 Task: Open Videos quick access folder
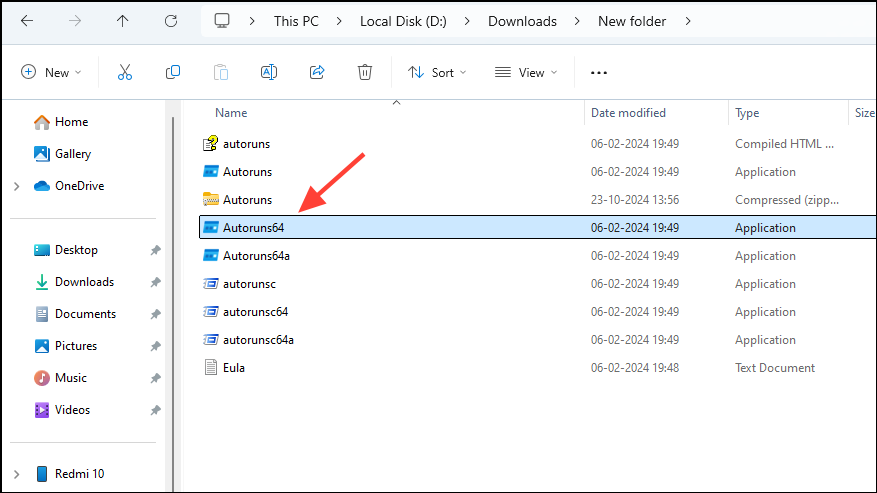coord(62,410)
